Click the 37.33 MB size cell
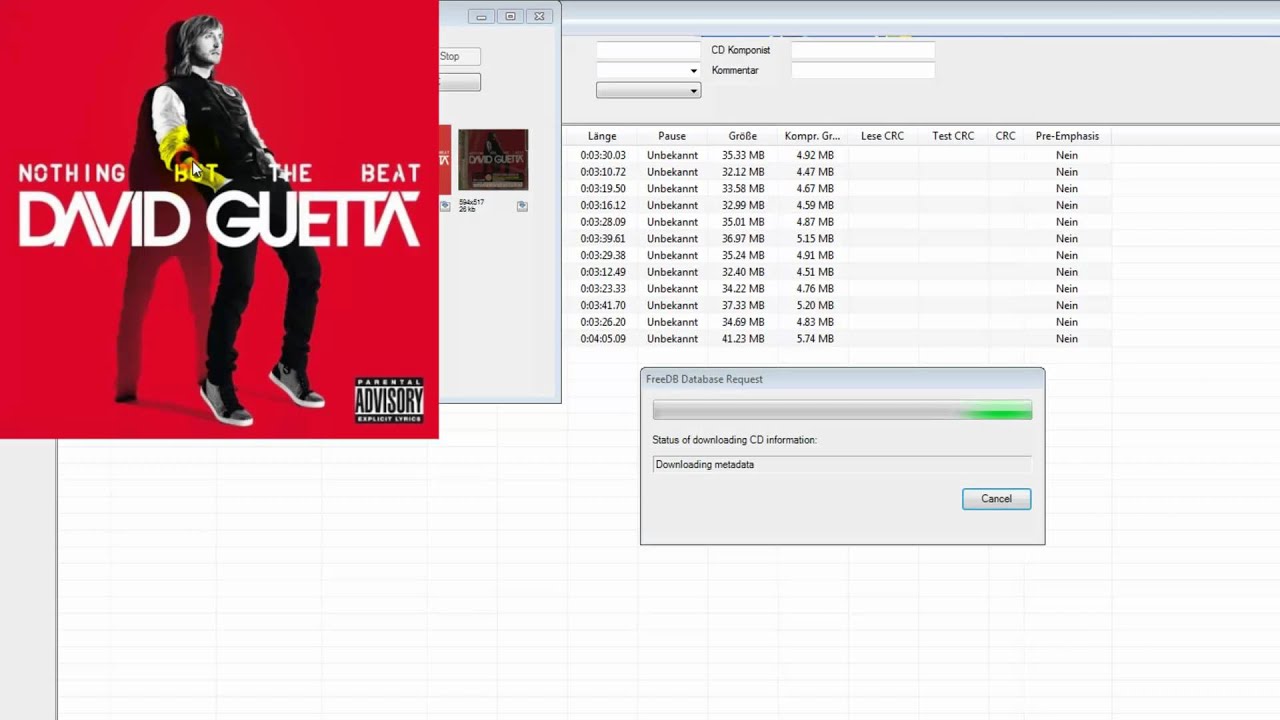 (743, 305)
